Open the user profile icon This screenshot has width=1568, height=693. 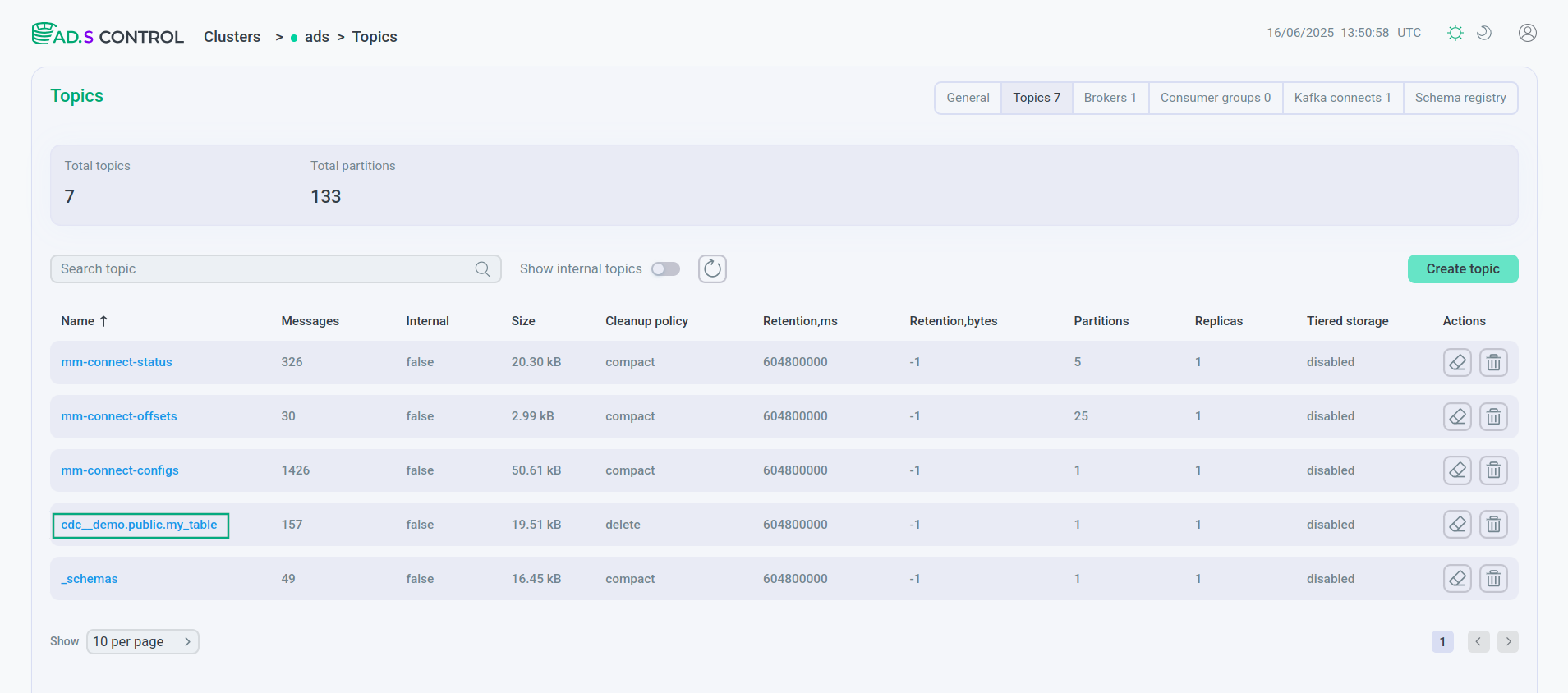1528,33
